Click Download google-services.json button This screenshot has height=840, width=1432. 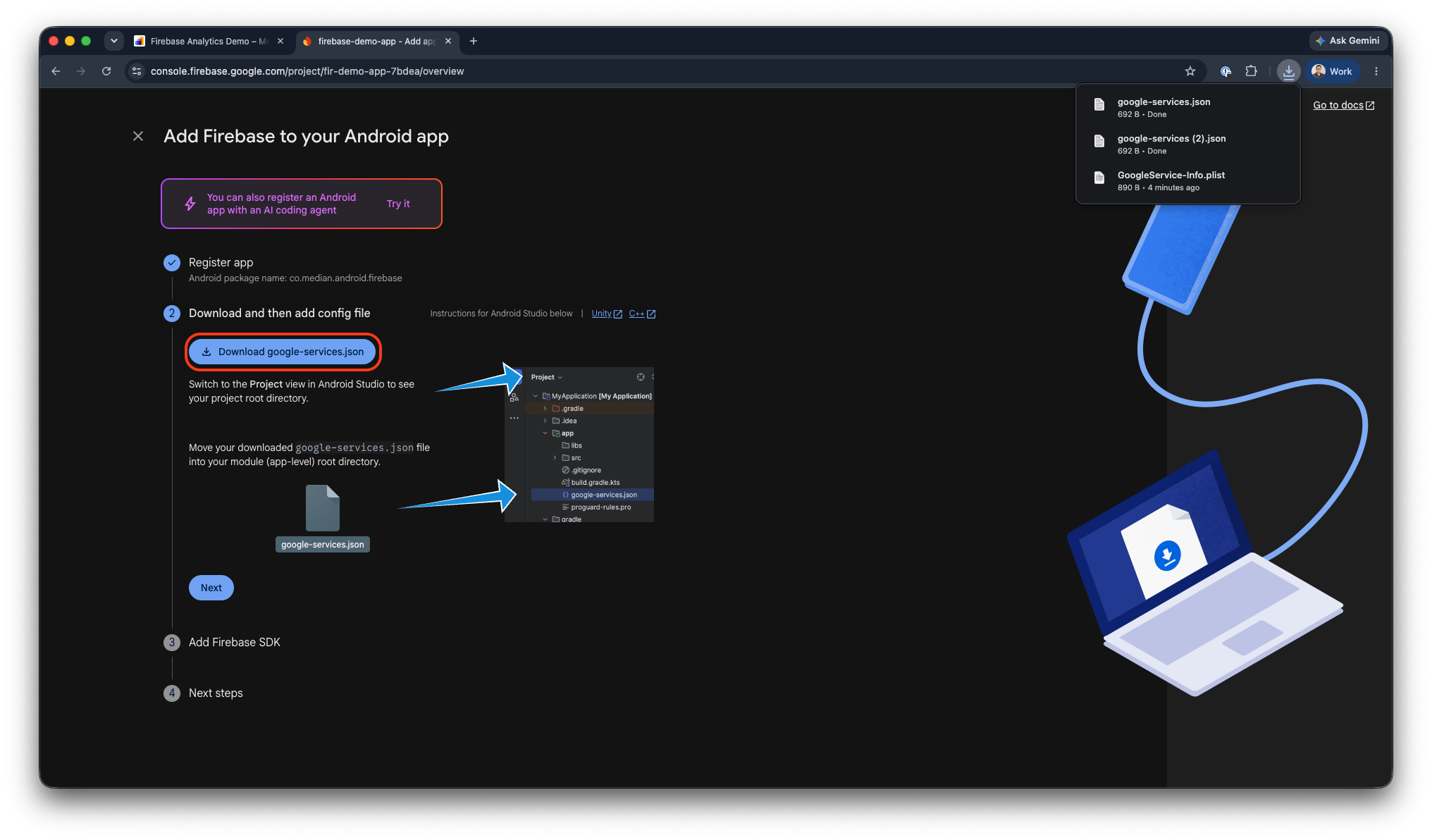click(x=283, y=352)
